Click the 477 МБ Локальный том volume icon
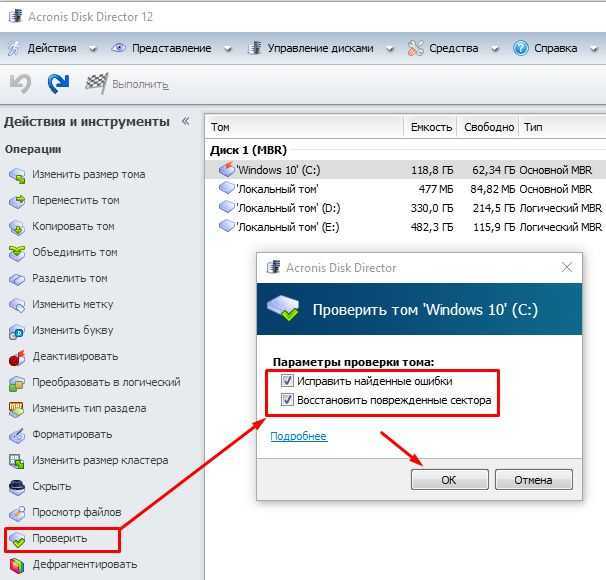 coord(227,188)
